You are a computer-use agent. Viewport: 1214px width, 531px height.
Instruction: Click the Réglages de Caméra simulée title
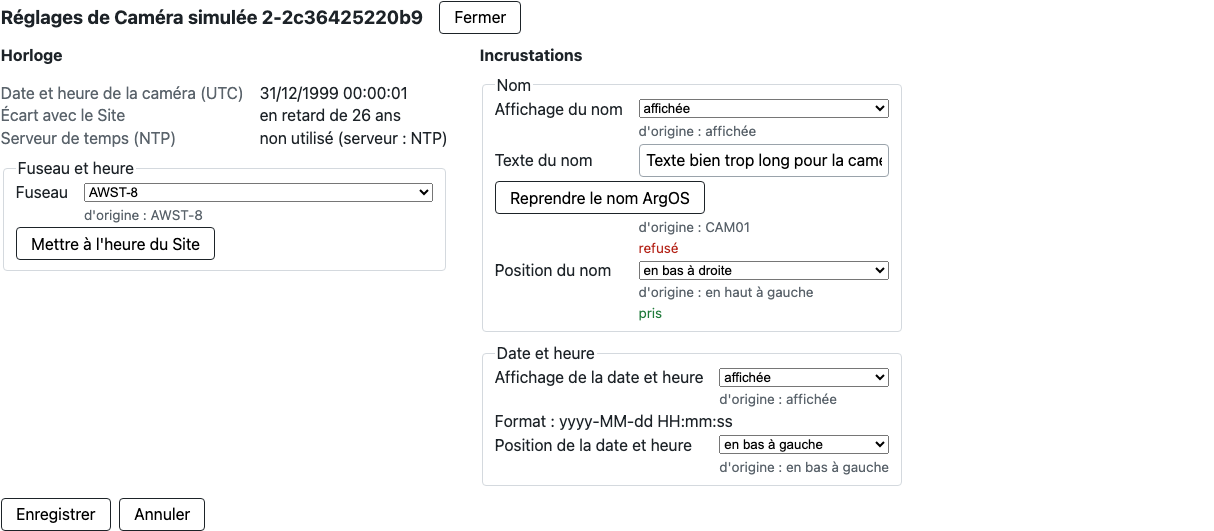point(212,17)
